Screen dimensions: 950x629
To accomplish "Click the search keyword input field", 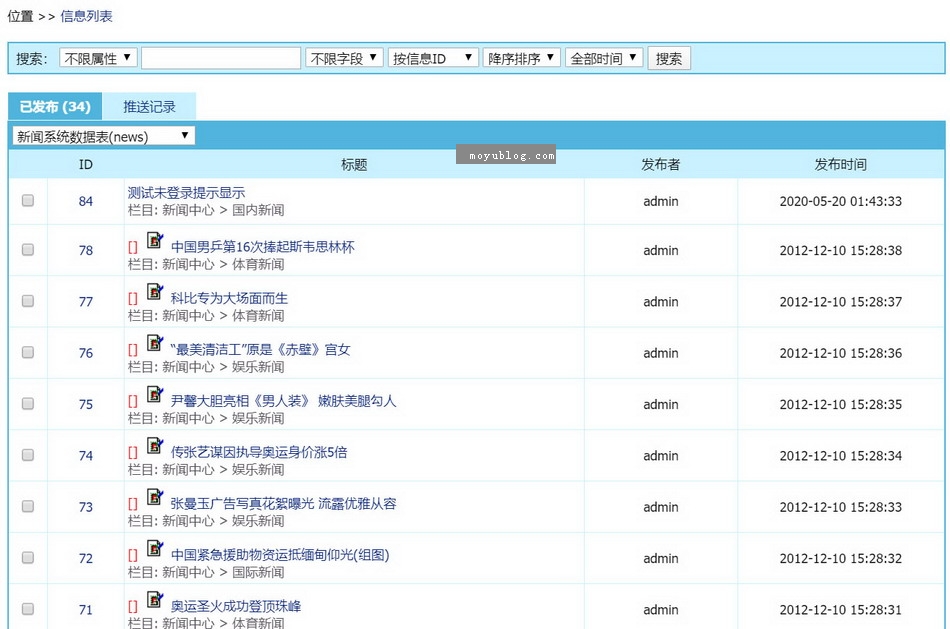I will pyautogui.click(x=220, y=58).
